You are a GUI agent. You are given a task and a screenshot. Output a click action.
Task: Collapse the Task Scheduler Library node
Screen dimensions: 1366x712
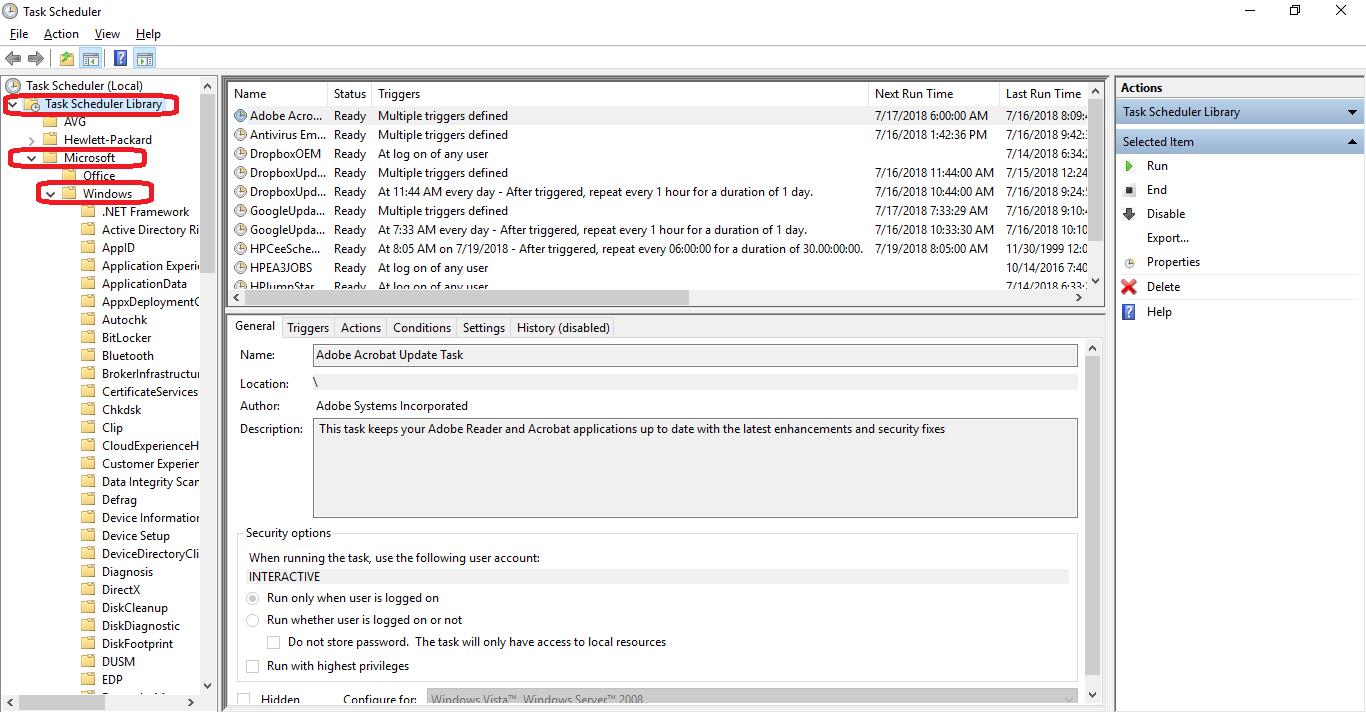click(12, 104)
